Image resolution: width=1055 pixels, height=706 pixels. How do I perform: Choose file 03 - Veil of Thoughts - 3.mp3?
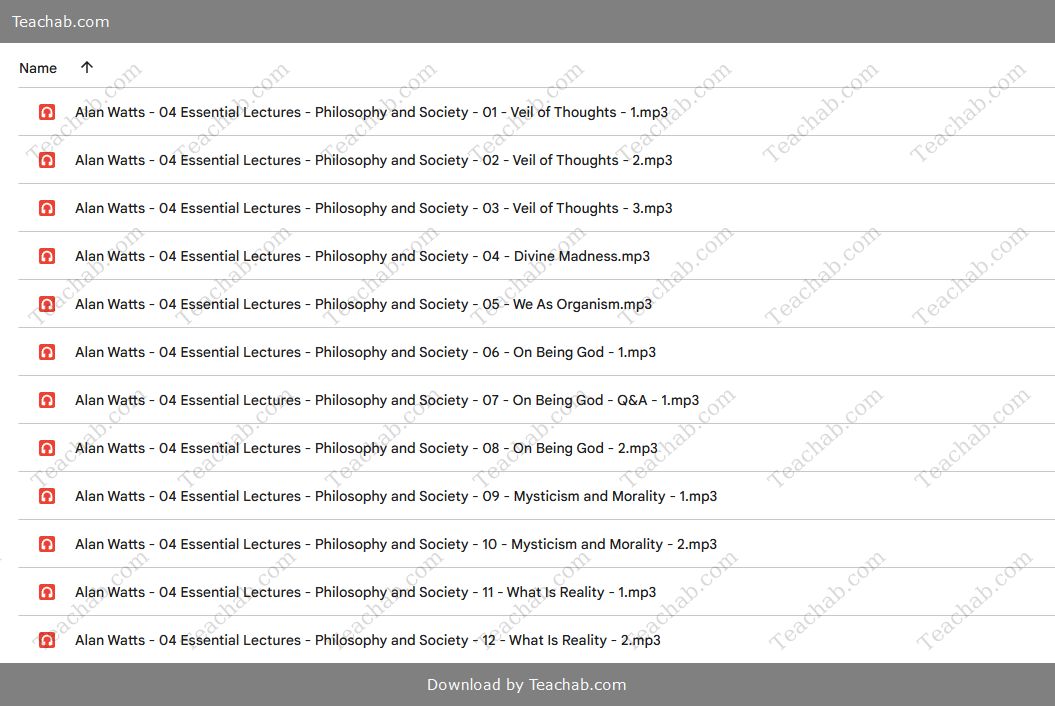pyautogui.click(x=373, y=208)
